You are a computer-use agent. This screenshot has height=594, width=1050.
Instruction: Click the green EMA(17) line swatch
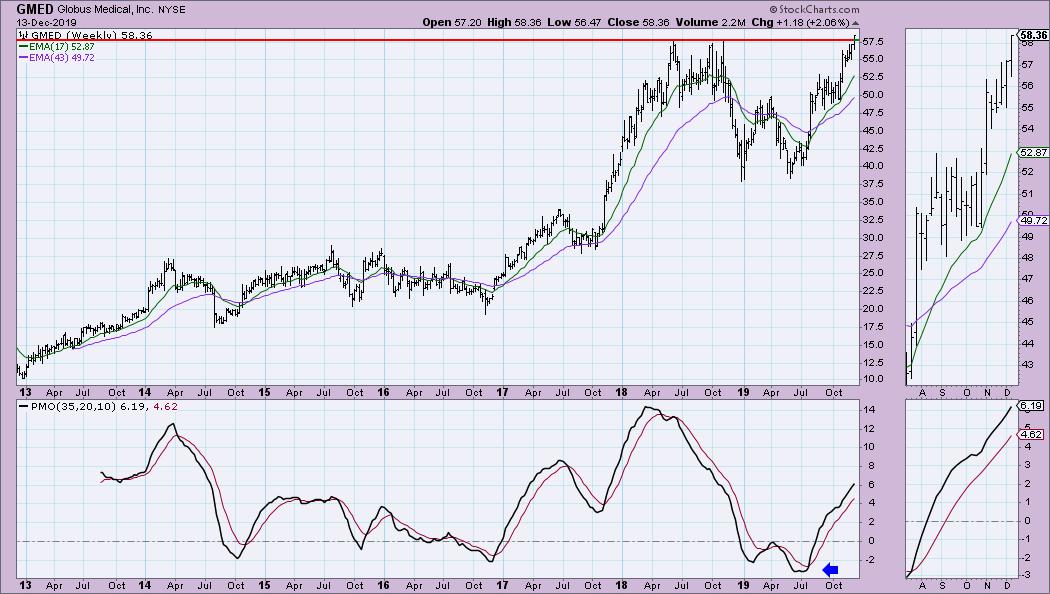pyautogui.click(x=23, y=47)
